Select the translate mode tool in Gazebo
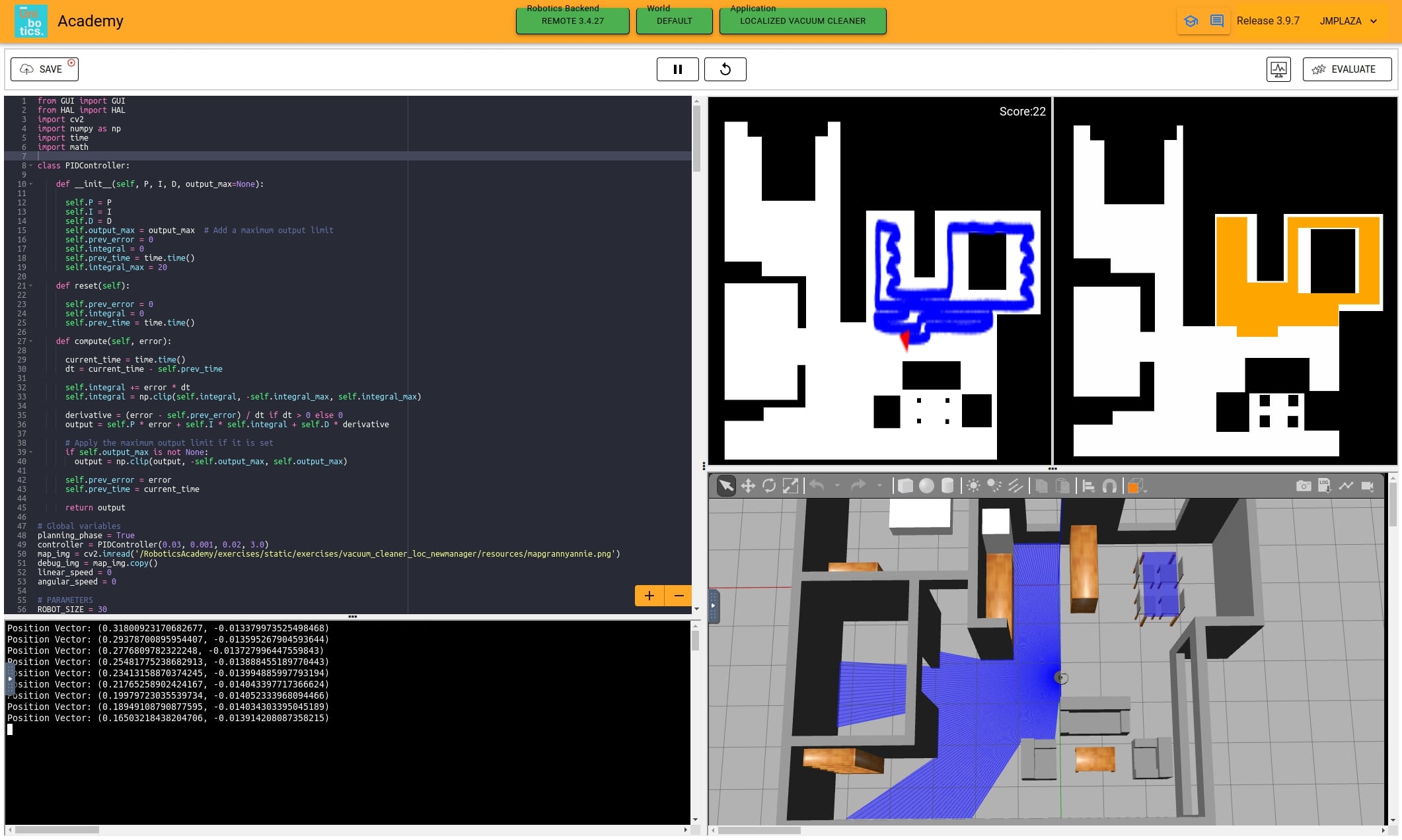The image size is (1402, 840). click(748, 486)
